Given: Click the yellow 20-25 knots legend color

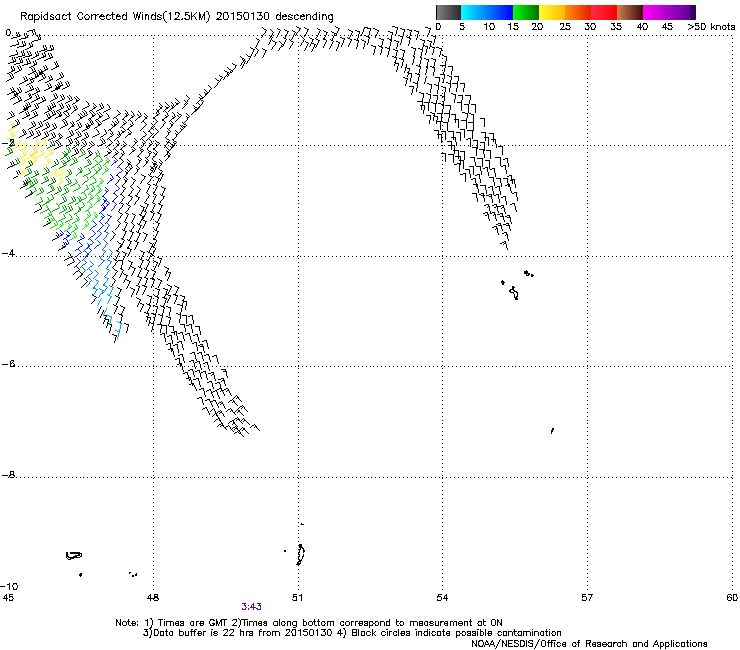Looking at the screenshot, I should click(x=552, y=12).
